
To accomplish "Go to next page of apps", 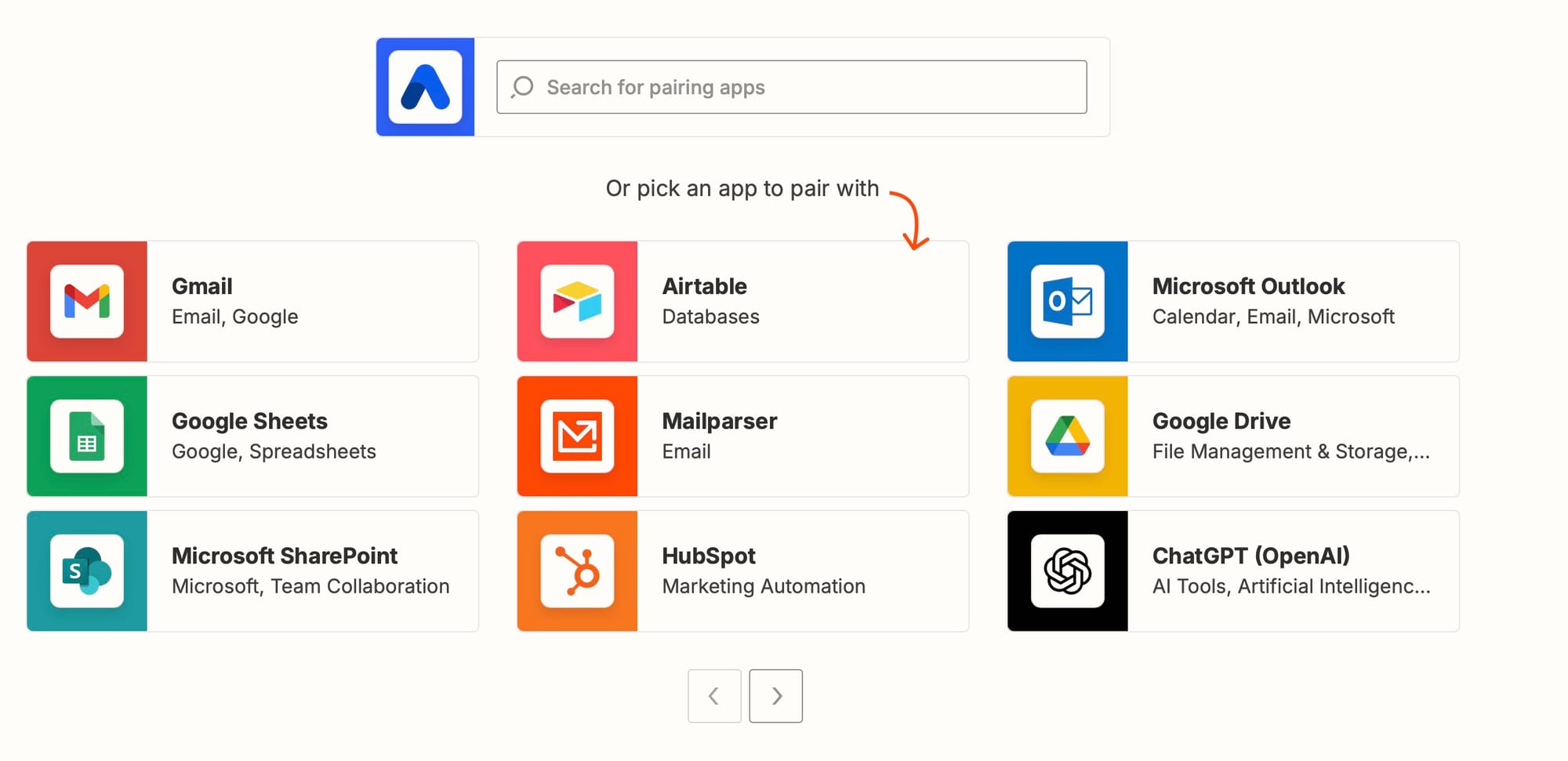I will point(775,696).
